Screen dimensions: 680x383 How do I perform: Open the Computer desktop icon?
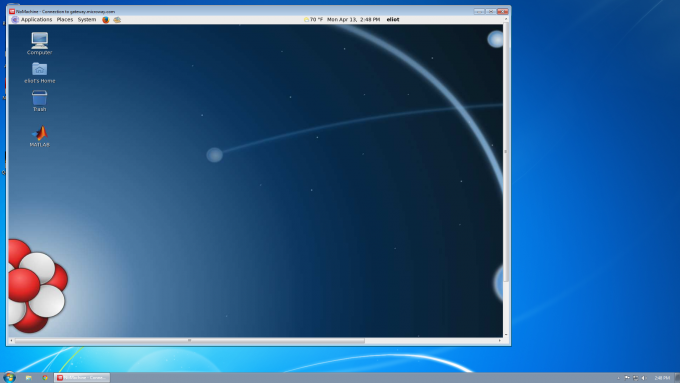pos(39,43)
